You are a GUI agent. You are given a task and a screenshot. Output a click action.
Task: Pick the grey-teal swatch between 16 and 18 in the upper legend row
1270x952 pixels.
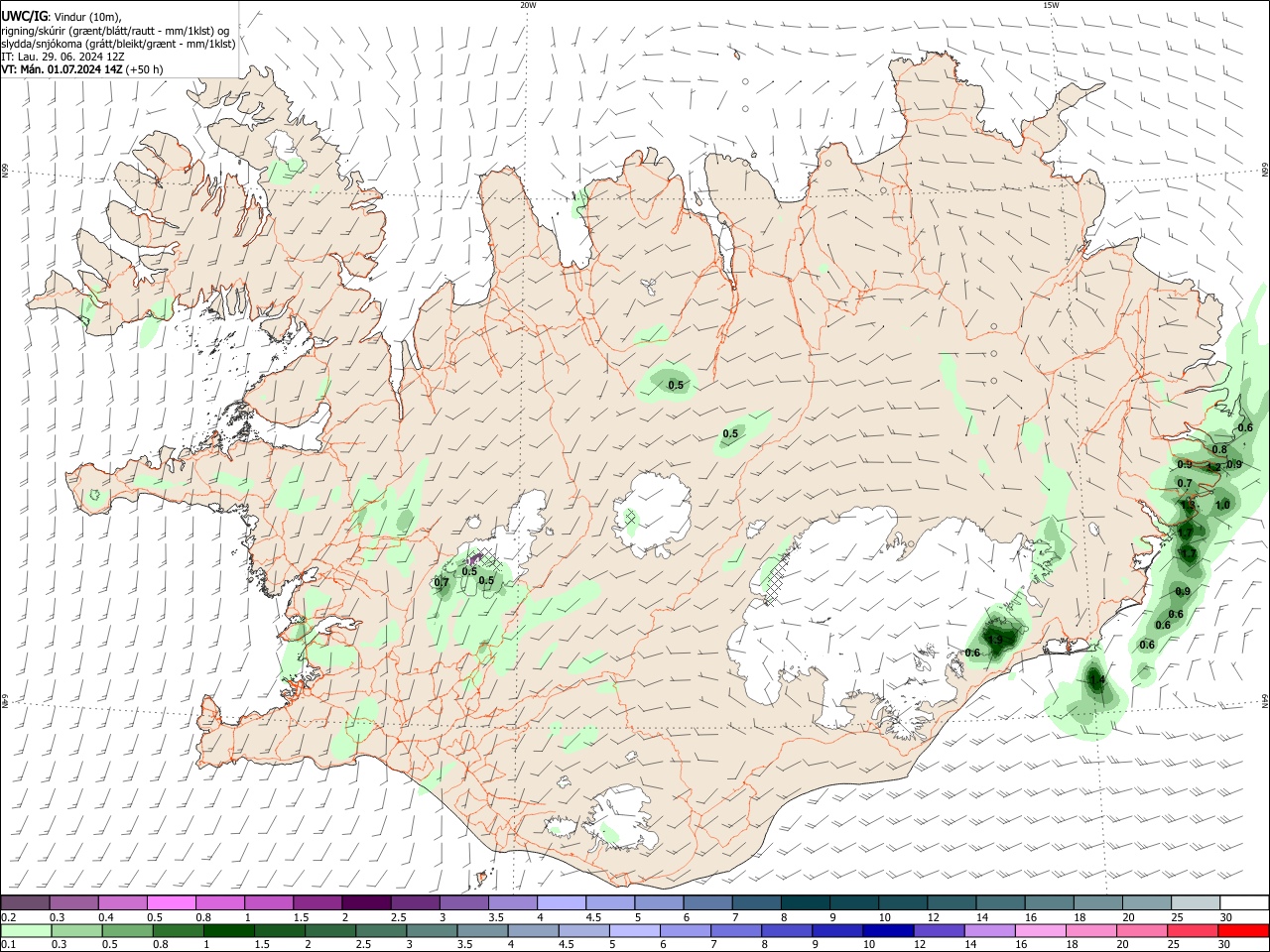[x=1050, y=902]
